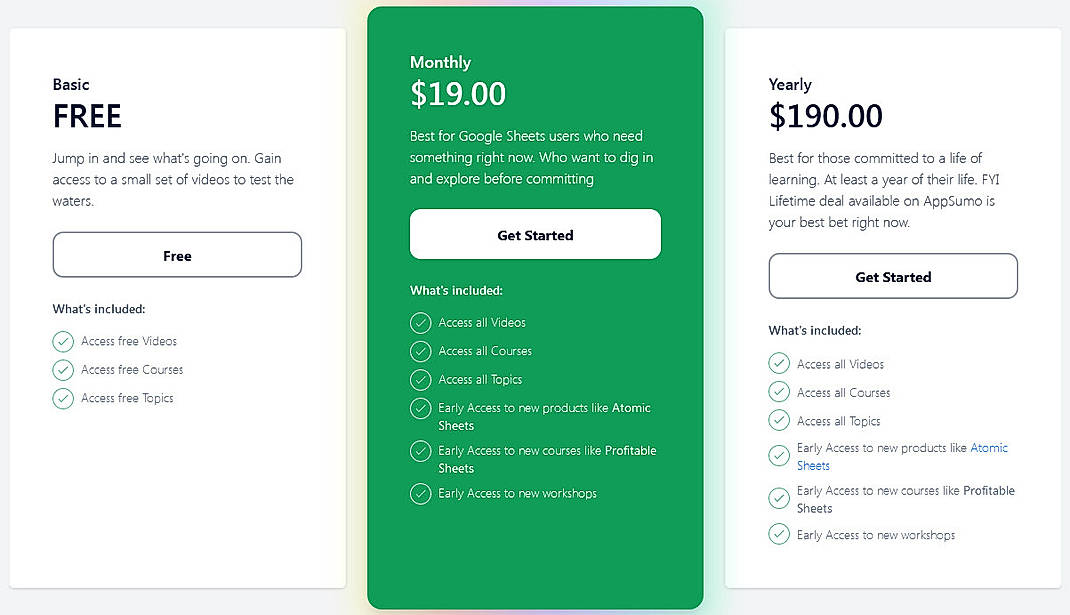1070x615 pixels.
Task: Click the Early Access to workshops check in Yearly
Action: [x=779, y=534]
